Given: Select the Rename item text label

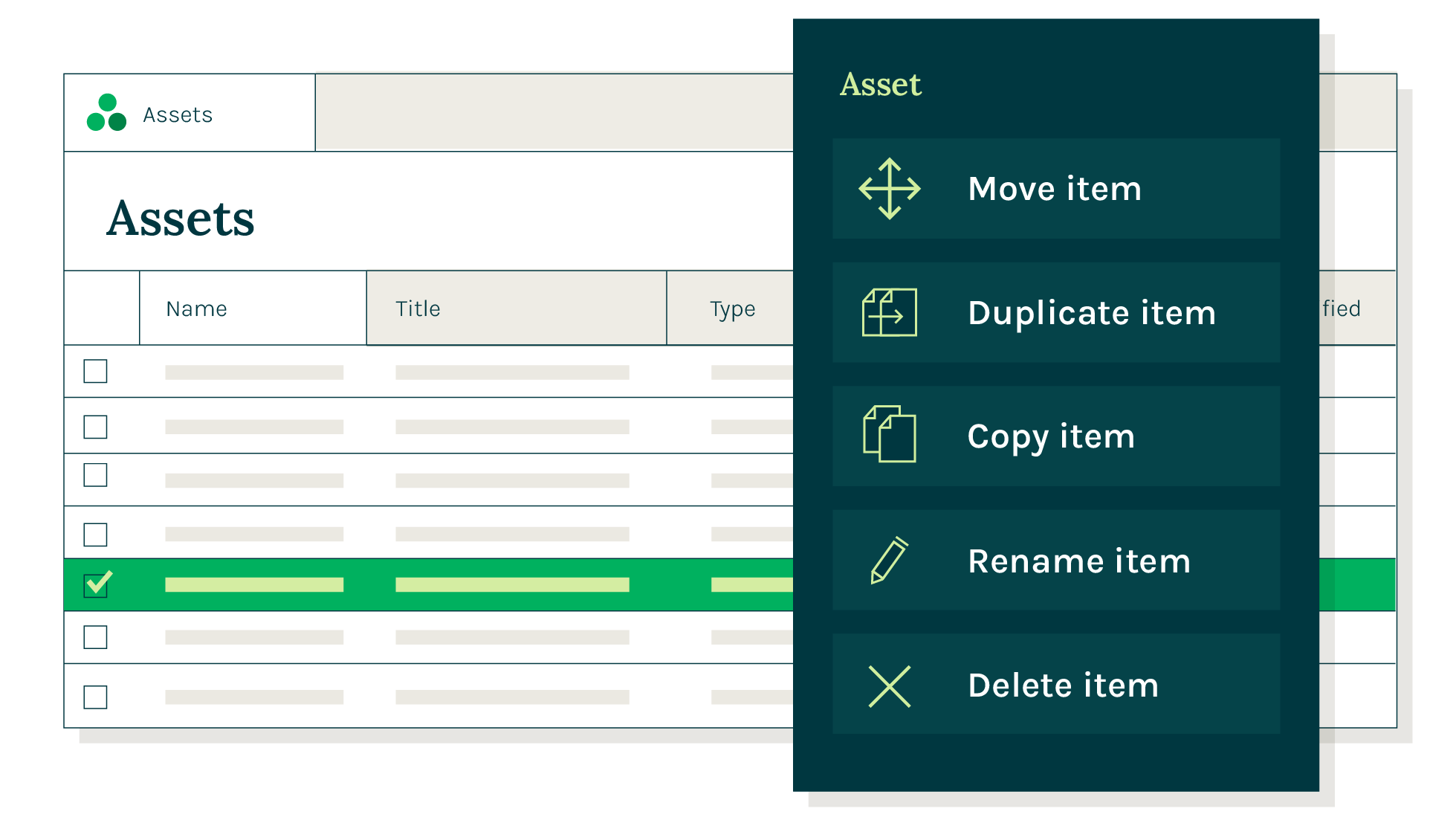Looking at the screenshot, I should (x=1079, y=561).
